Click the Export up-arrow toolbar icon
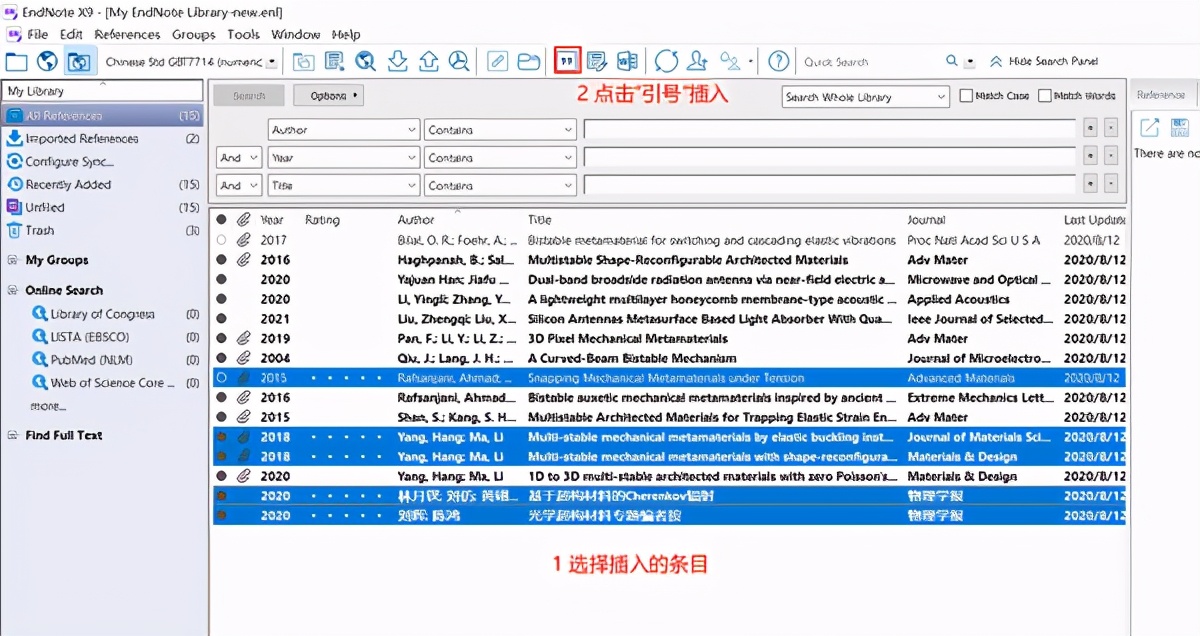 (x=428, y=61)
